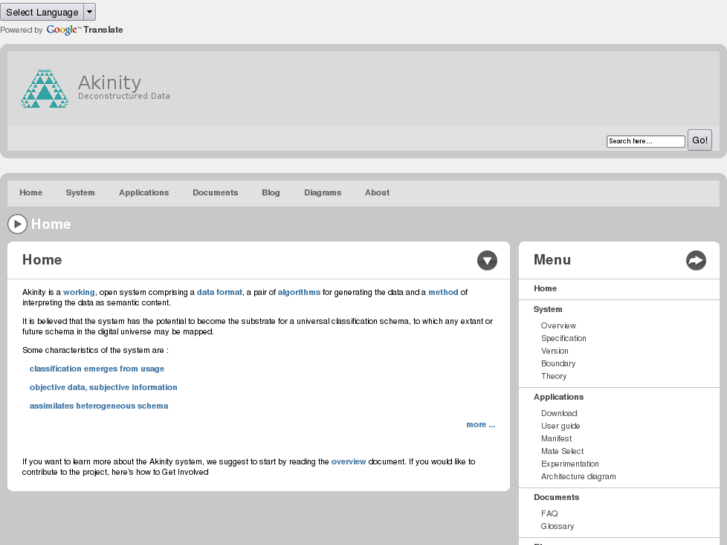Open 'objective data, subjective information' link

103,387
